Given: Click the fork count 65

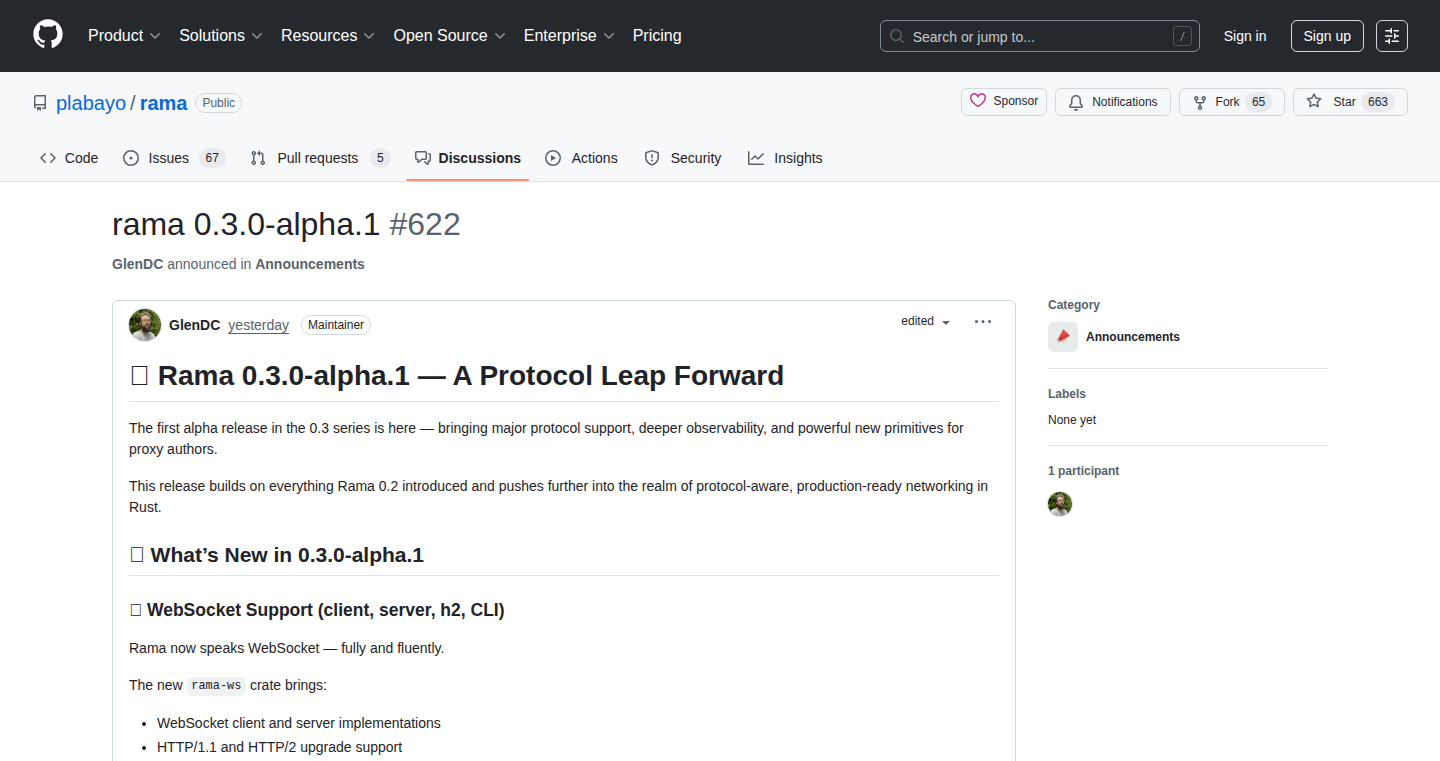Looking at the screenshot, I should [1259, 102].
